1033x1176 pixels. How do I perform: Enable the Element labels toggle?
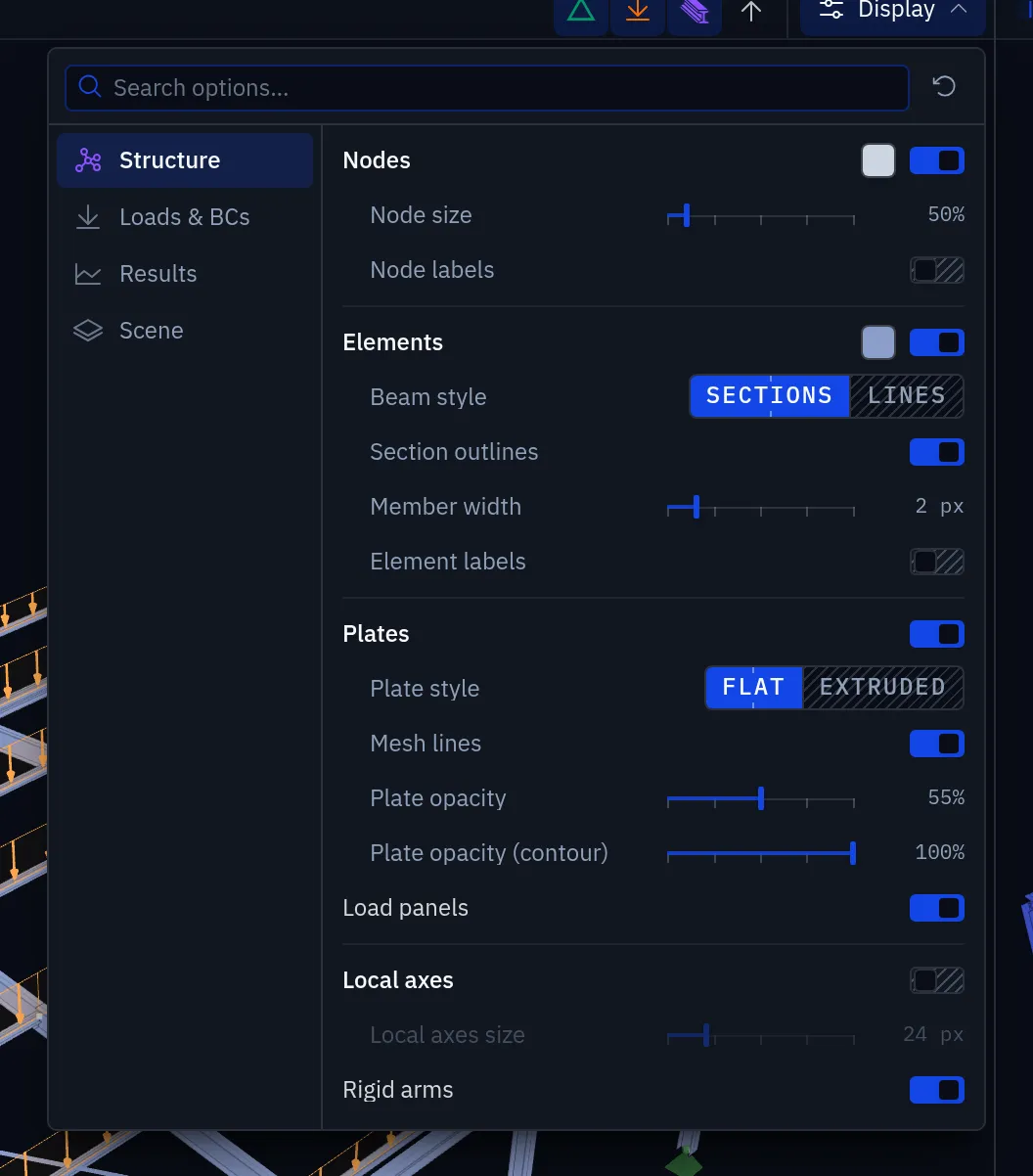point(937,562)
